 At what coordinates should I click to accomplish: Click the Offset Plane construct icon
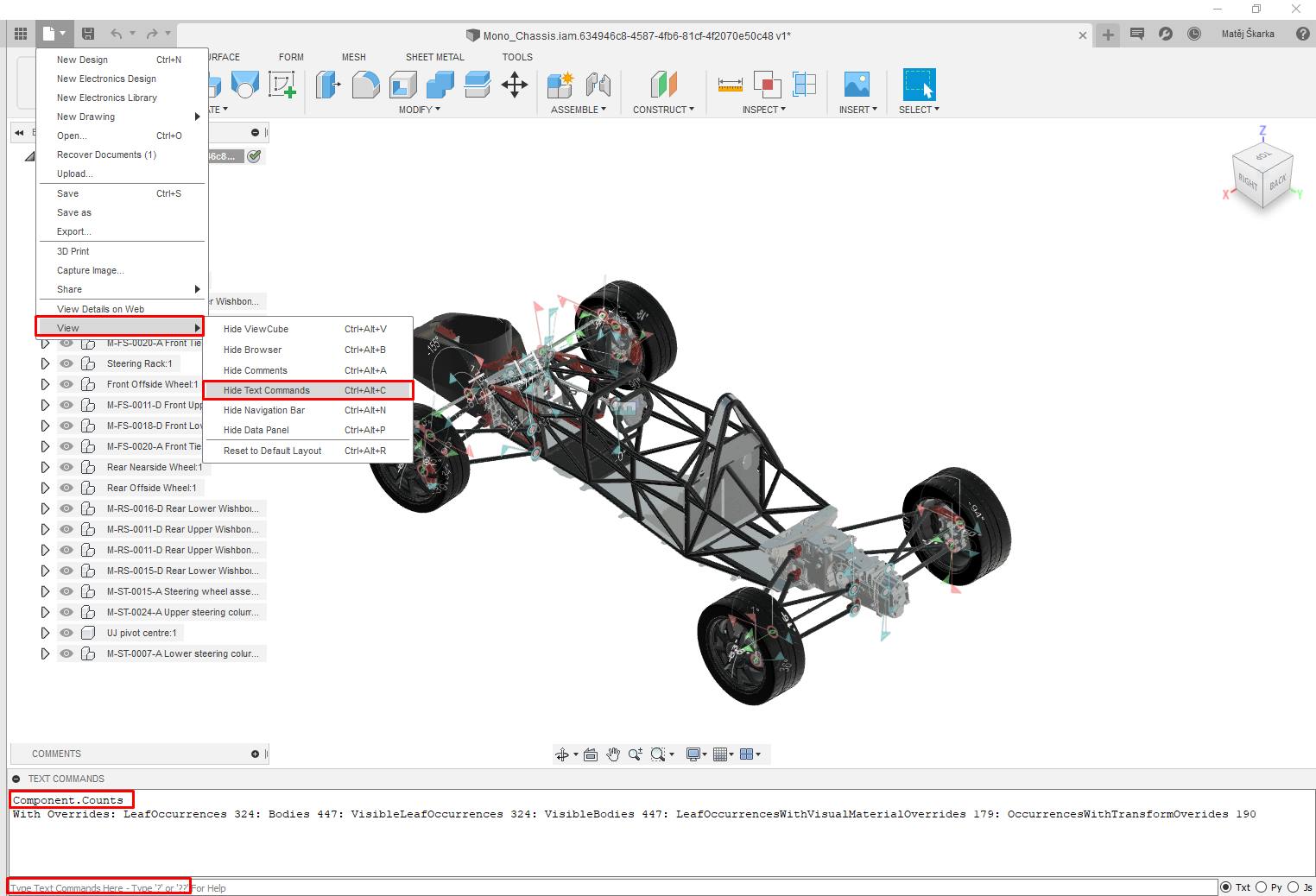pos(663,85)
